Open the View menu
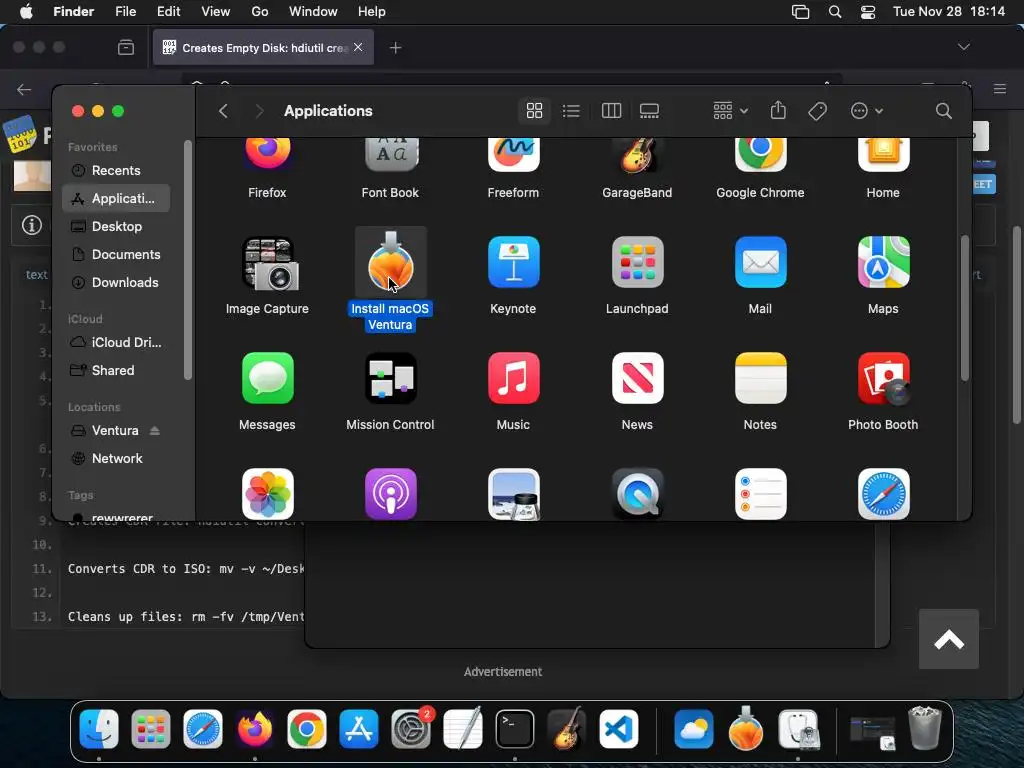The width and height of the screenshot is (1024, 768). pos(216,12)
